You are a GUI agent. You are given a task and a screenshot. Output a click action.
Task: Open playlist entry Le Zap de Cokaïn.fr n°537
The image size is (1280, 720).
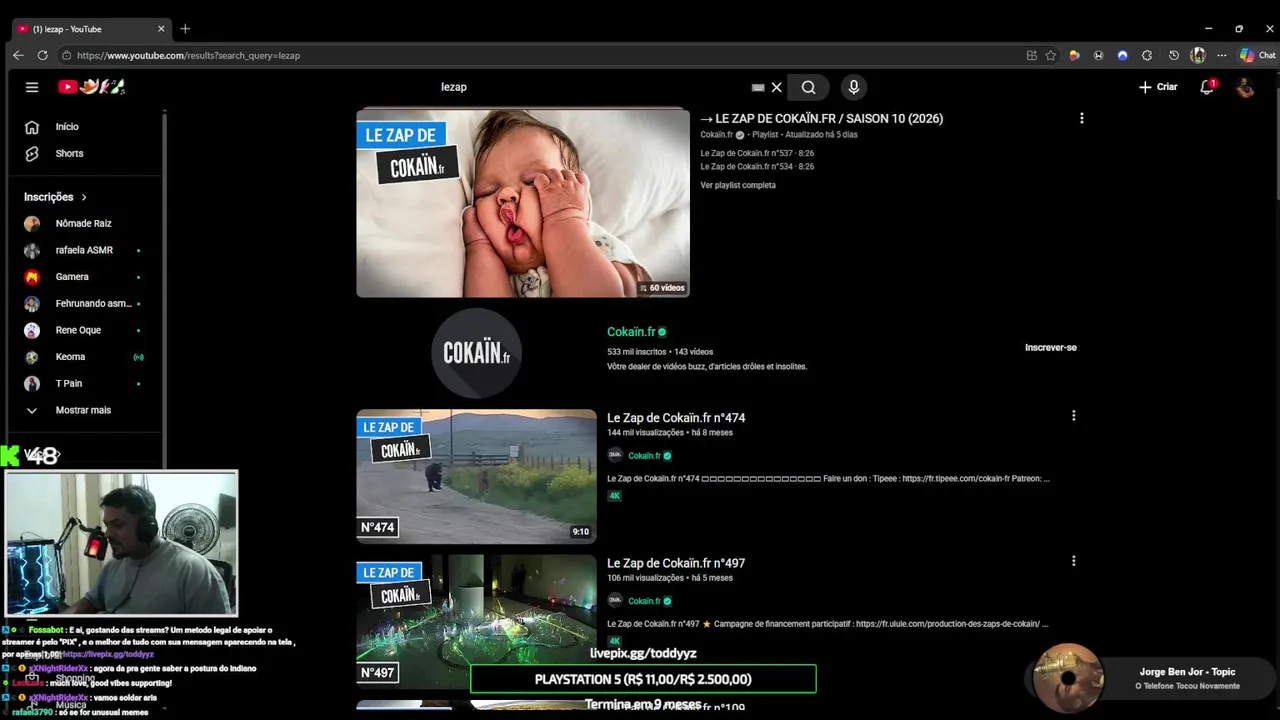[757, 153]
